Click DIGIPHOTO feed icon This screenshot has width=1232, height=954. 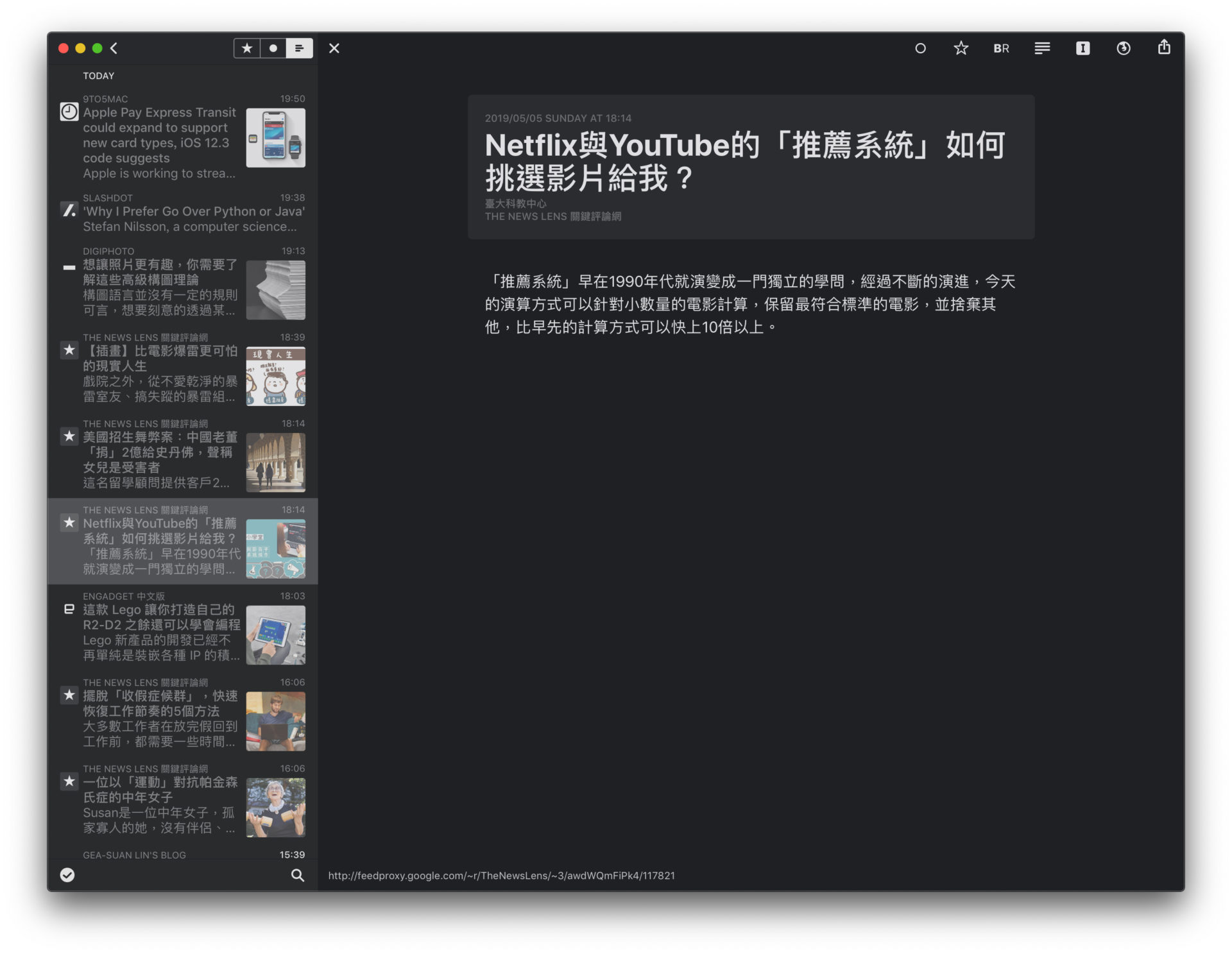coord(69,268)
